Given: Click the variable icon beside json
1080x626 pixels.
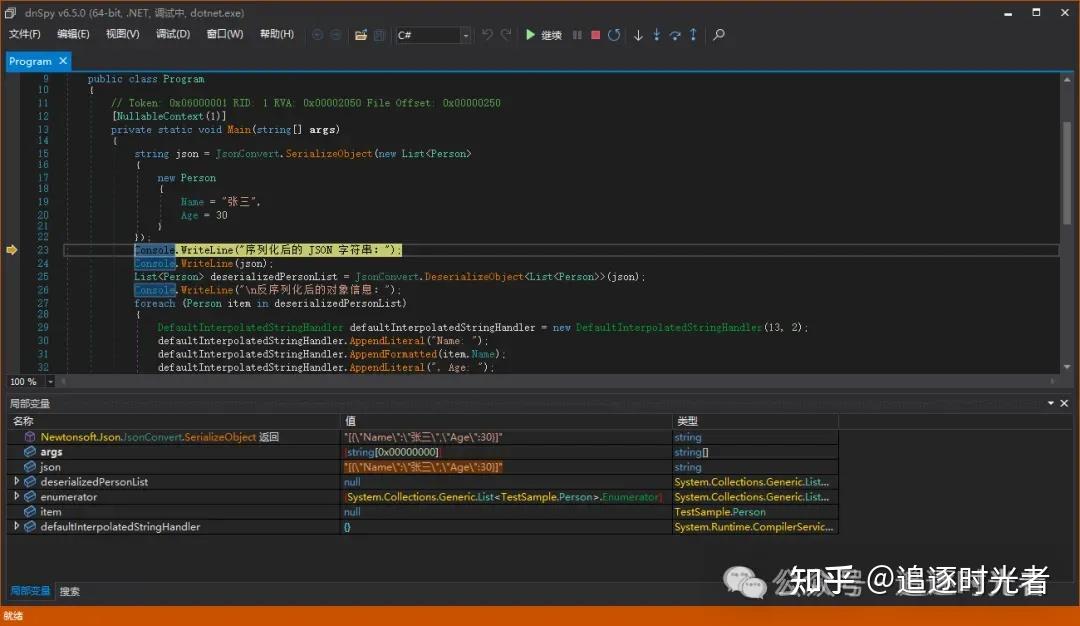Looking at the screenshot, I should 30,467.
